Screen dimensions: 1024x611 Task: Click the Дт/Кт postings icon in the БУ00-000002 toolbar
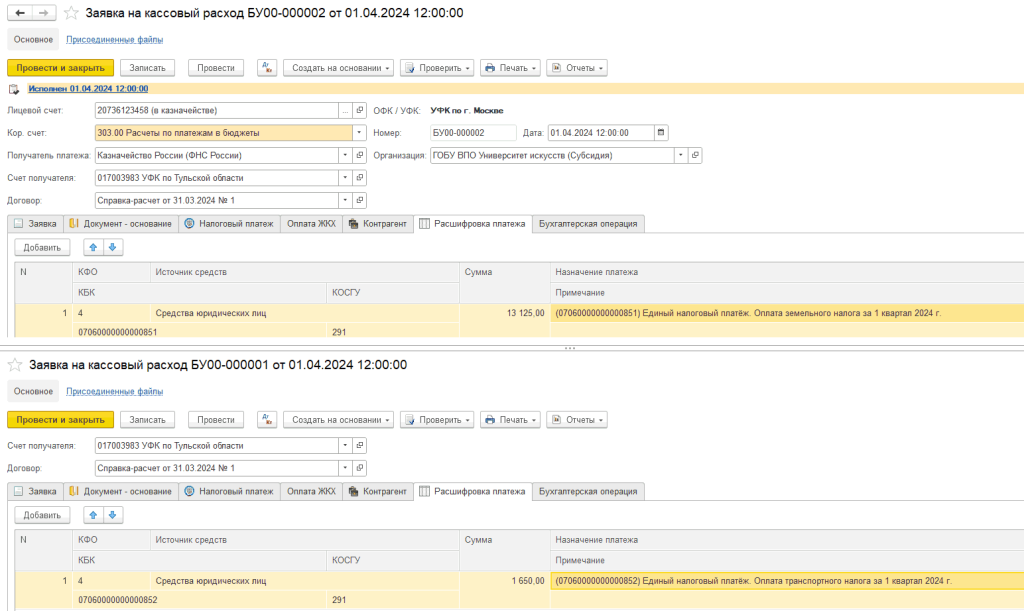(x=267, y=68)
